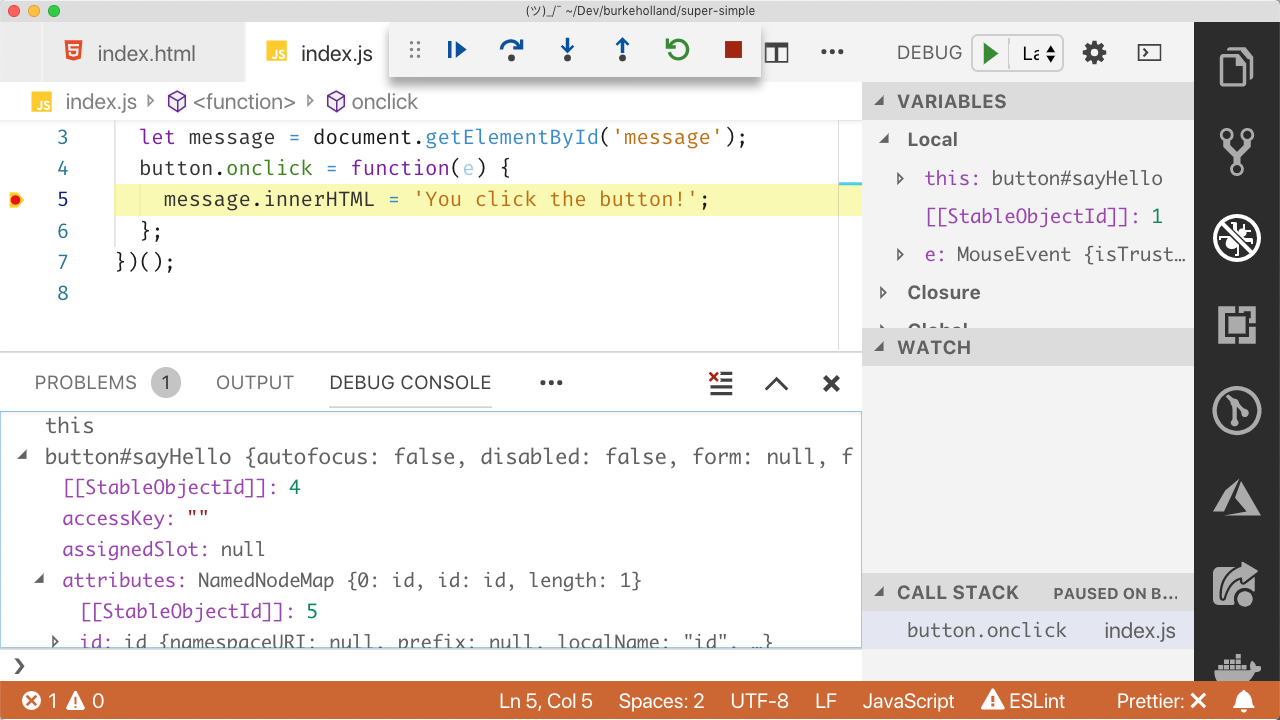
Task: Open notifications bell
Action: [x=1244, y=701]
